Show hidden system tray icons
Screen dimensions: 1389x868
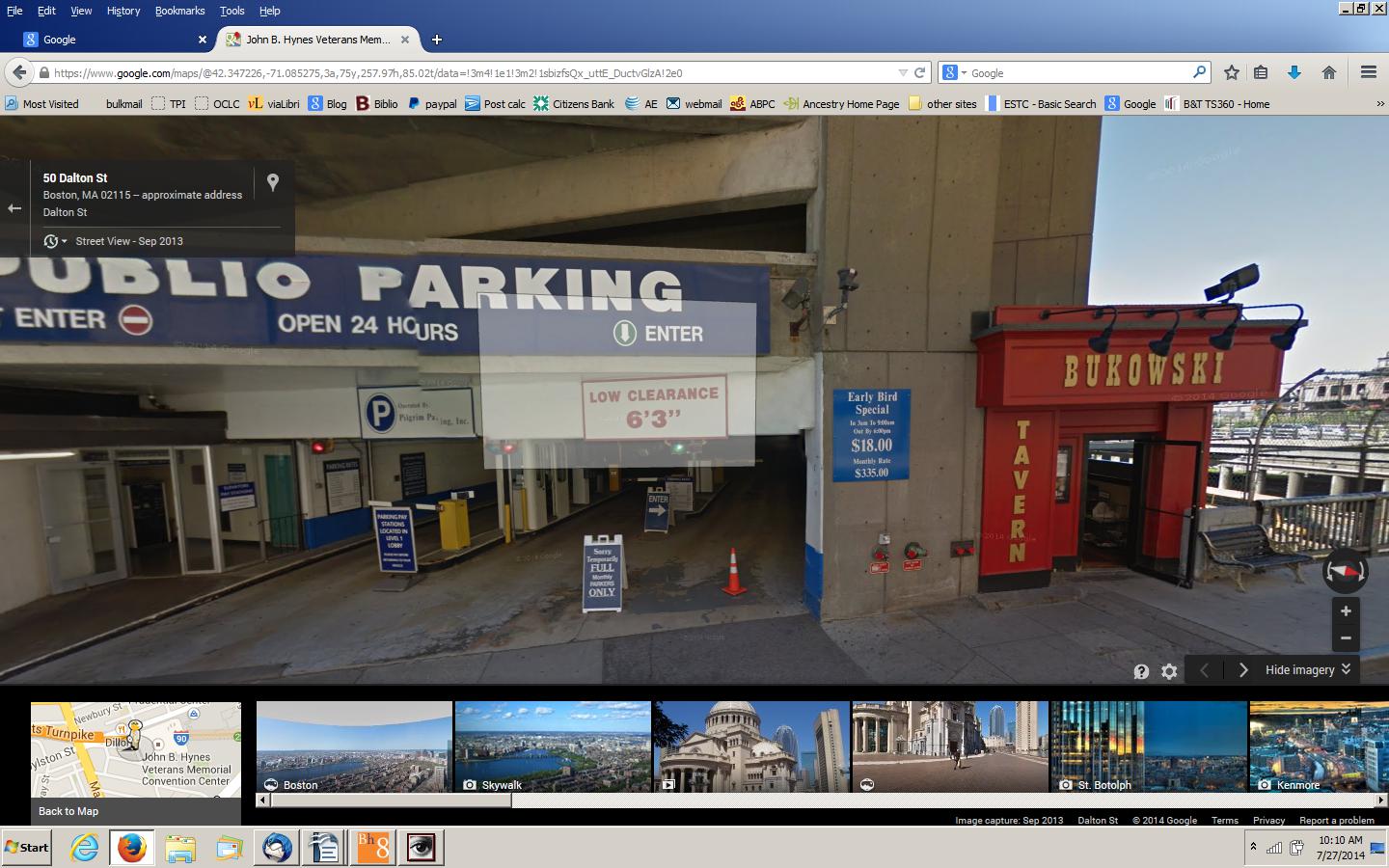(1253, 848)
